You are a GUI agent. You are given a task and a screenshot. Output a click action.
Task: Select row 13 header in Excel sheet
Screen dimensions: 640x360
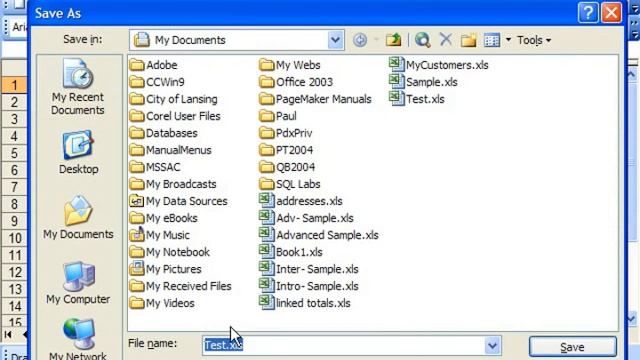point(14,289)
